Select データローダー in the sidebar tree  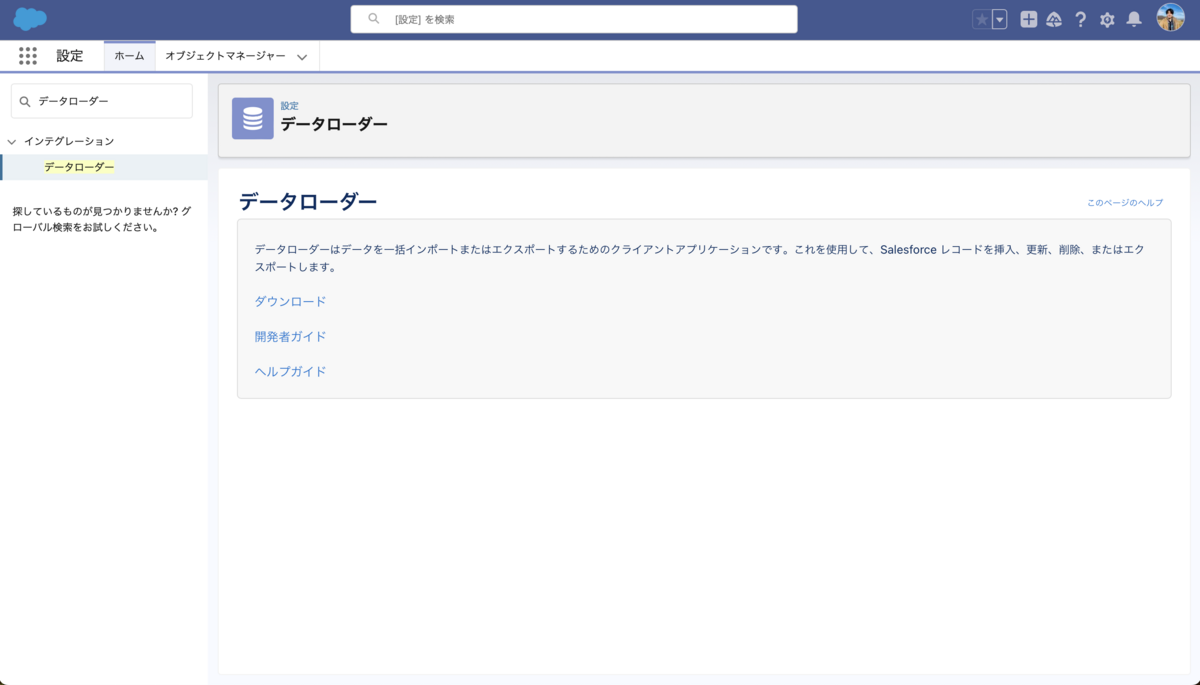coord(79,167)
